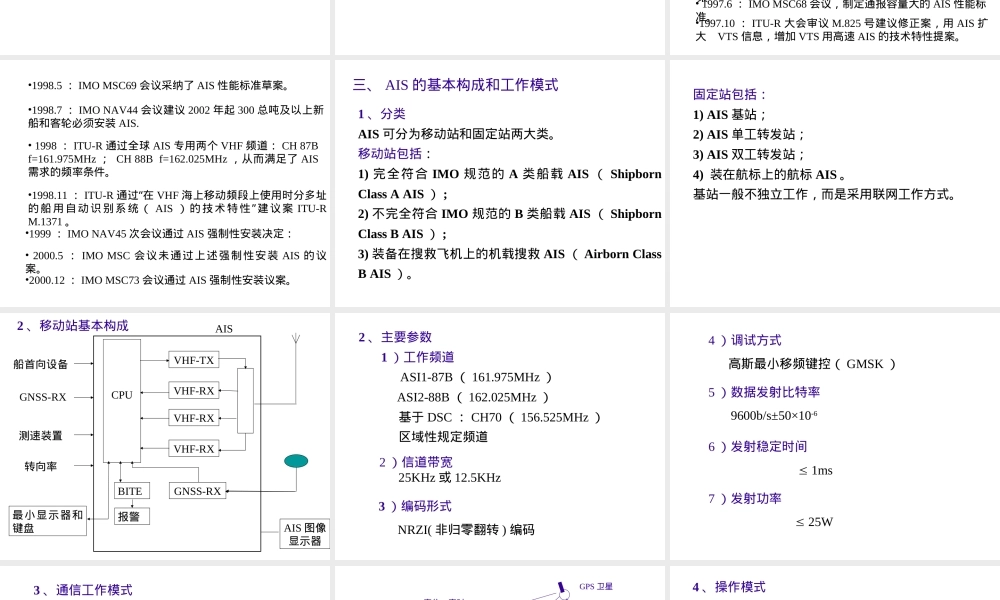Click the 1998.7 IMO NAV44 paragraph
1000x600 pixels.
pos(176,117)
